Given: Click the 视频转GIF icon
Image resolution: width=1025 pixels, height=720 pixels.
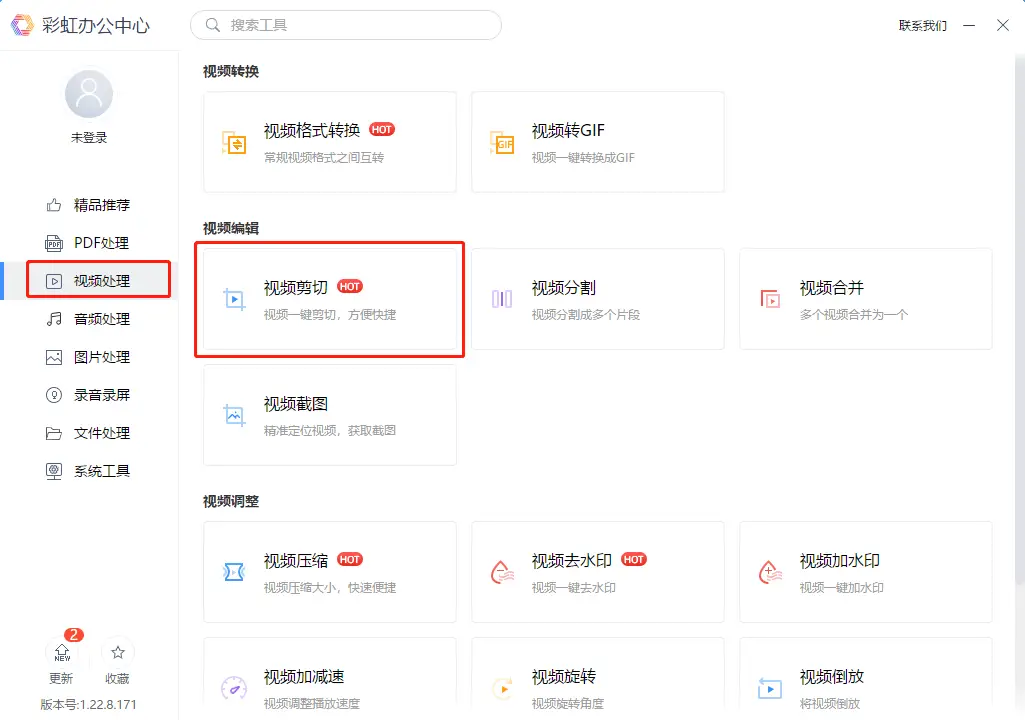Looking at the screenshot, I should (502, 143).
